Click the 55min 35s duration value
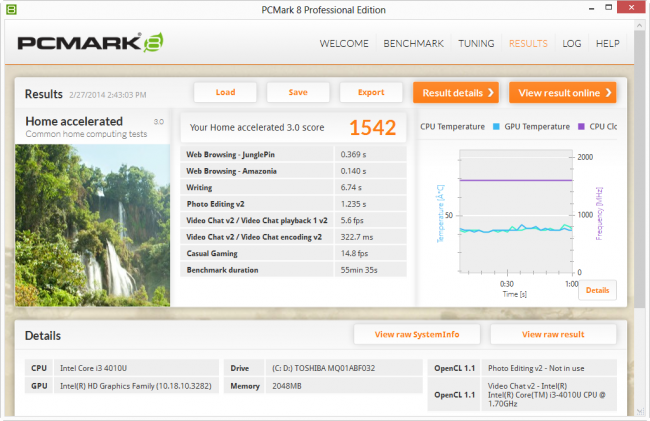The image size is (650, 421). click(359, 270)
